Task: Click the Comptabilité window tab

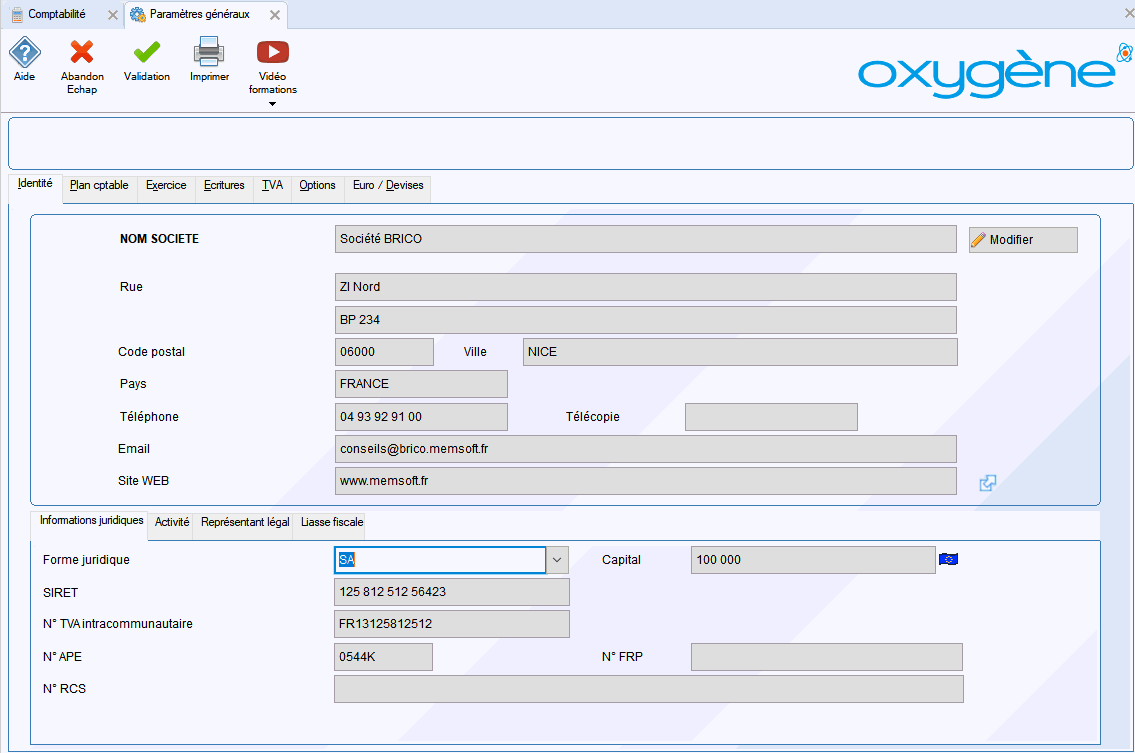Action: point(64,14)
